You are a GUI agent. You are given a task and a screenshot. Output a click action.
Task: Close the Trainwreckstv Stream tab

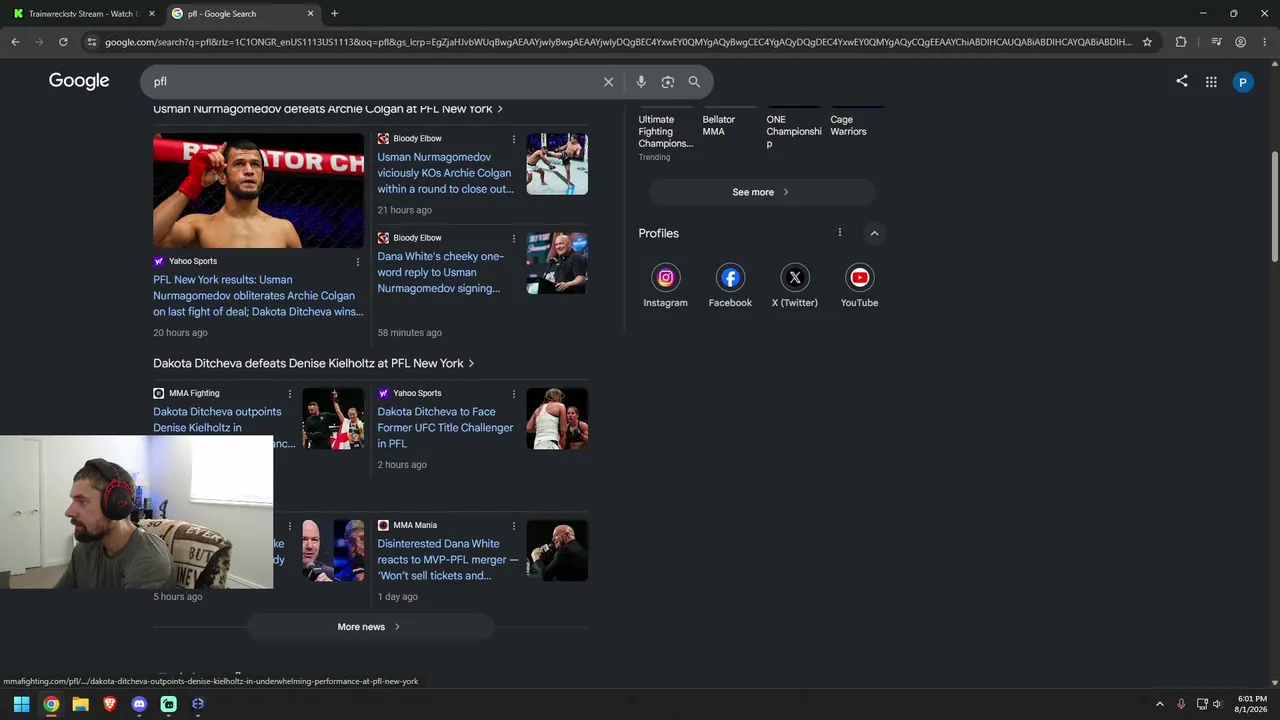click(x=152, y=14)
